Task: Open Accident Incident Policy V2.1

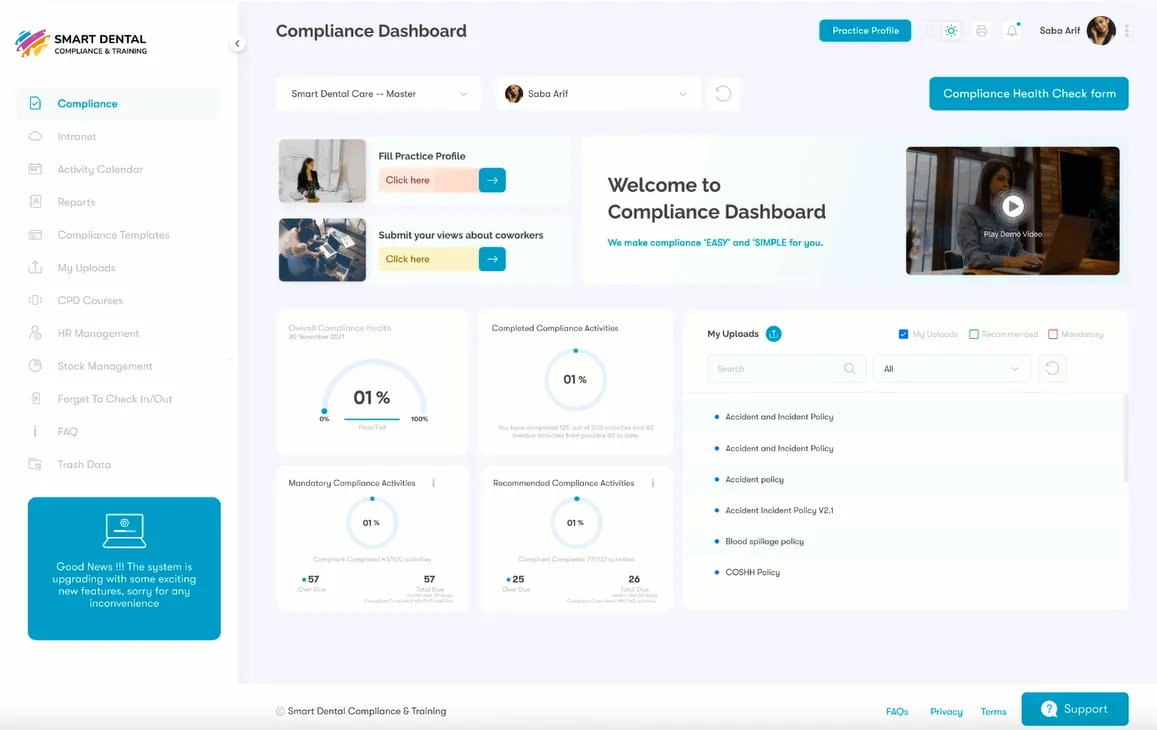Action: pyautogui.click(x=779, y=510)
